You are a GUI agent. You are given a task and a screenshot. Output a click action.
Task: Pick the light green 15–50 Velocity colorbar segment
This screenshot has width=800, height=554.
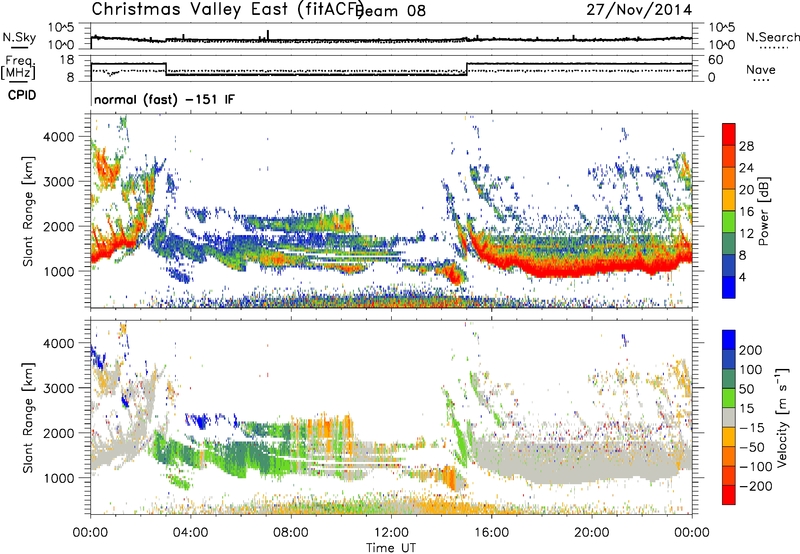(729, 398)
